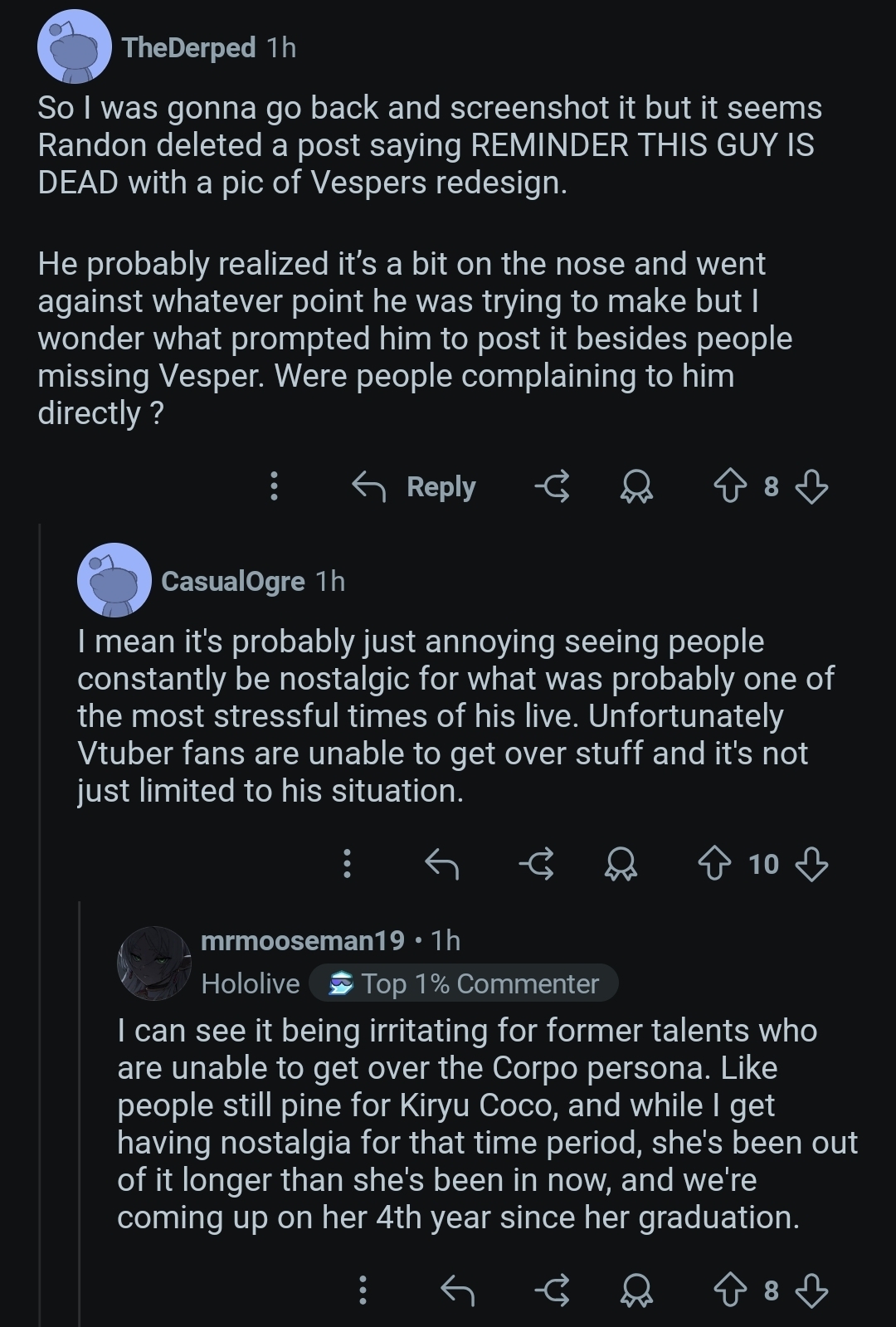Open more options on TheDerped's comment
Screen dimensions: 896x1327
274,486
